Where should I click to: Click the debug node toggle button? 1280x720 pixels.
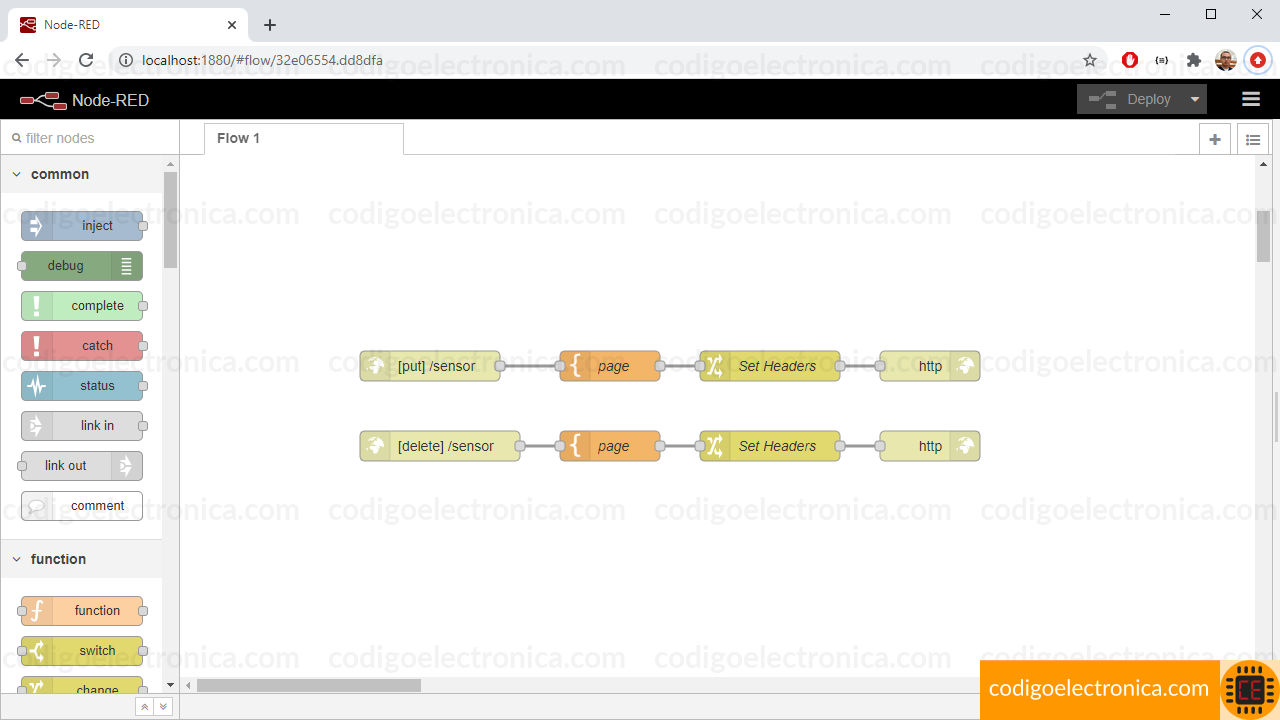coord(126,266)
